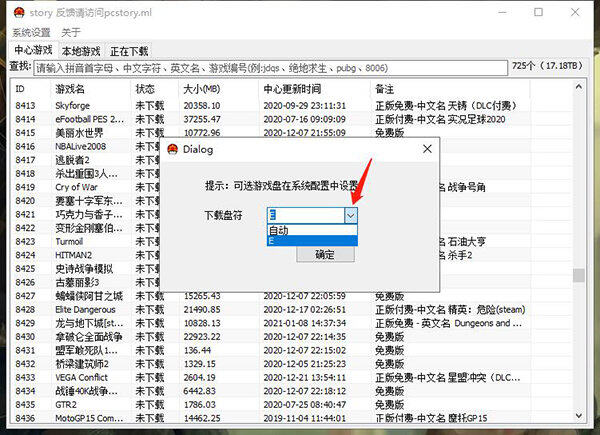The image size is (600, 435).
Task: Click the vertical scrollbar thumb
Action: (579, 275)
